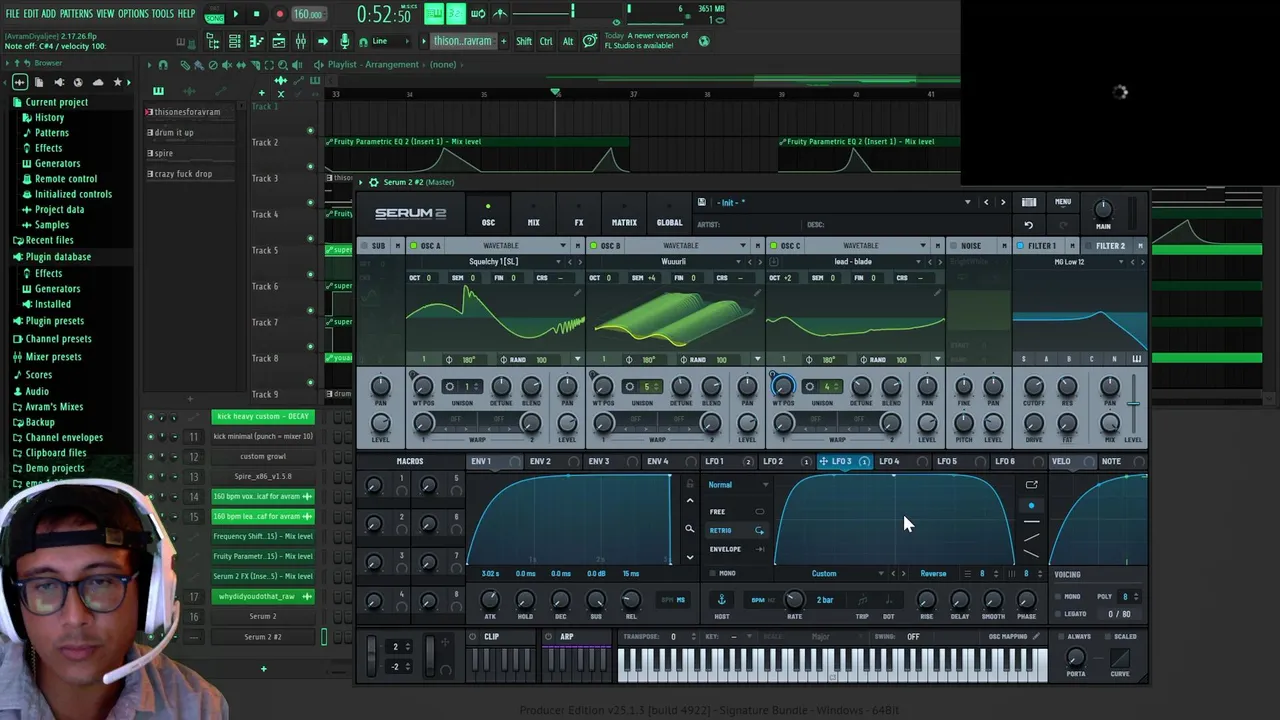Open the PATTERNS menu

[x=76, y=13]
